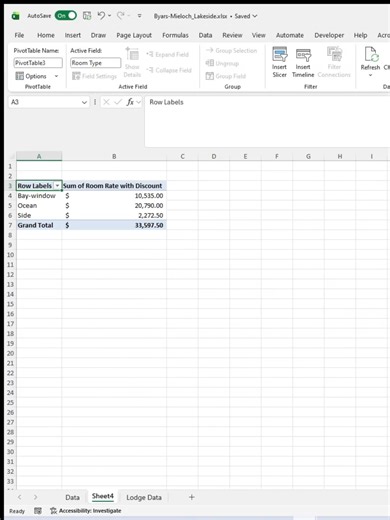
Task: Click the 33,597.50 total cell
Action: pos(114,225)
